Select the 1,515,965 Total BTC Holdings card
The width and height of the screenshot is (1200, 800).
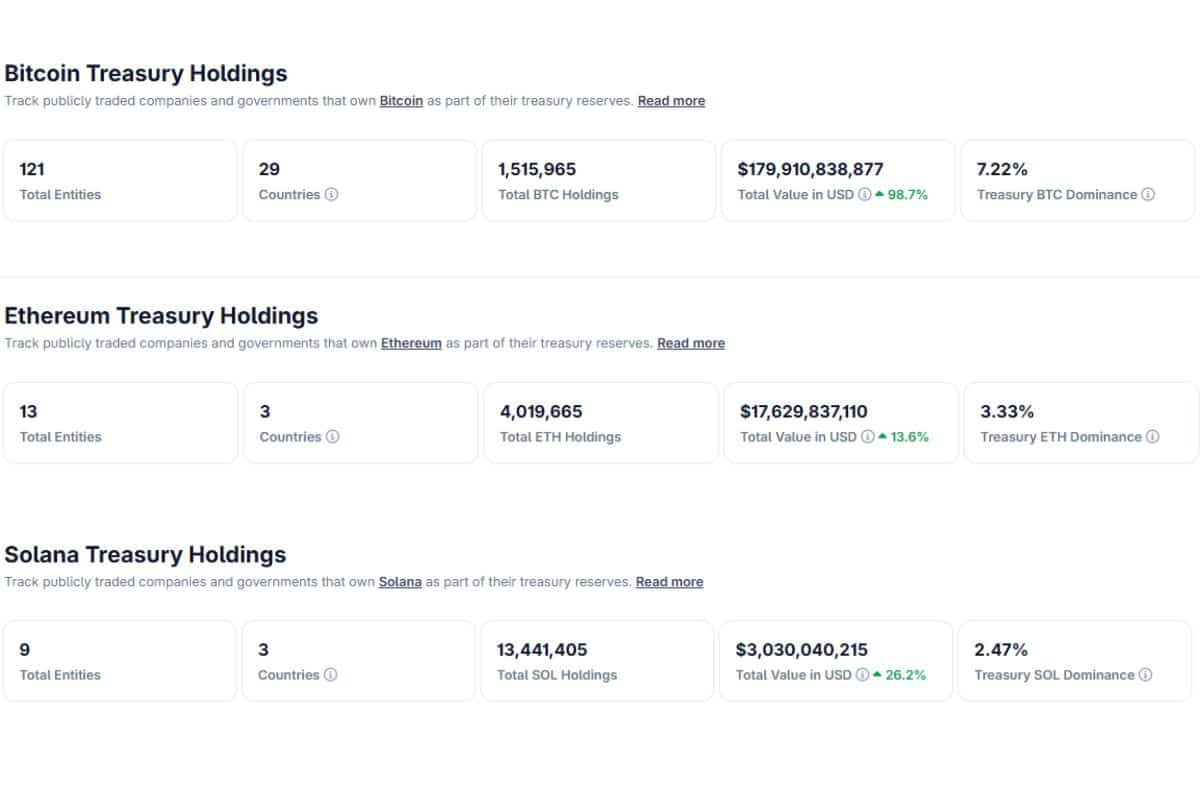click(x=598, y=180)
